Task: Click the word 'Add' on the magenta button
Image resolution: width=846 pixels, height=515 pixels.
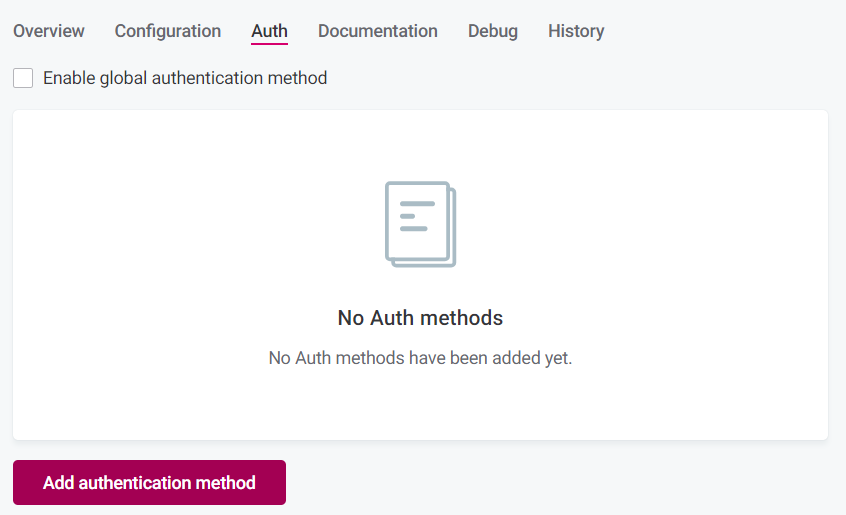Action: [58, 483]
